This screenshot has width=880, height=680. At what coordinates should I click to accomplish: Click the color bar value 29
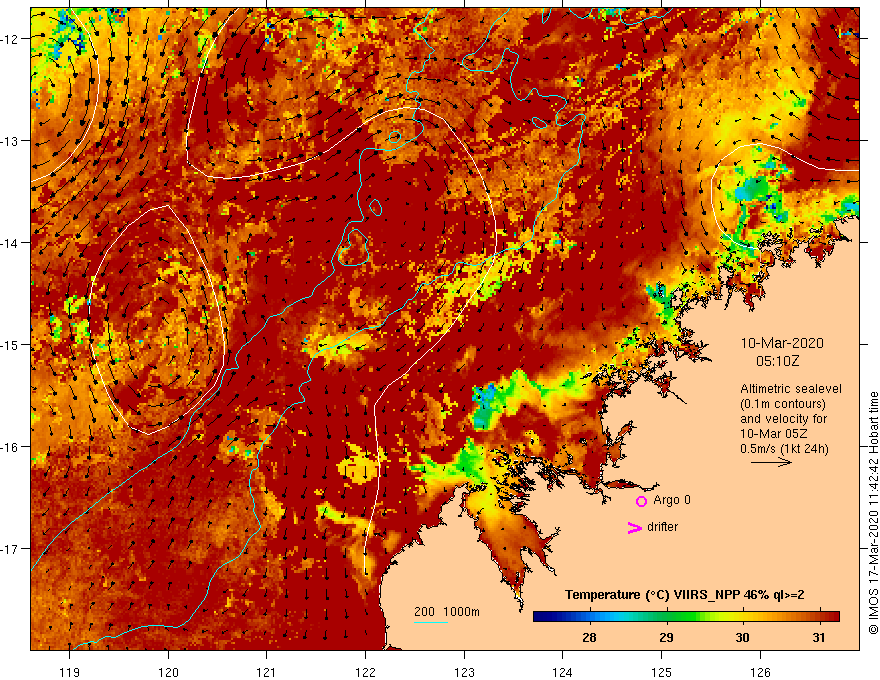coord(666,638)
